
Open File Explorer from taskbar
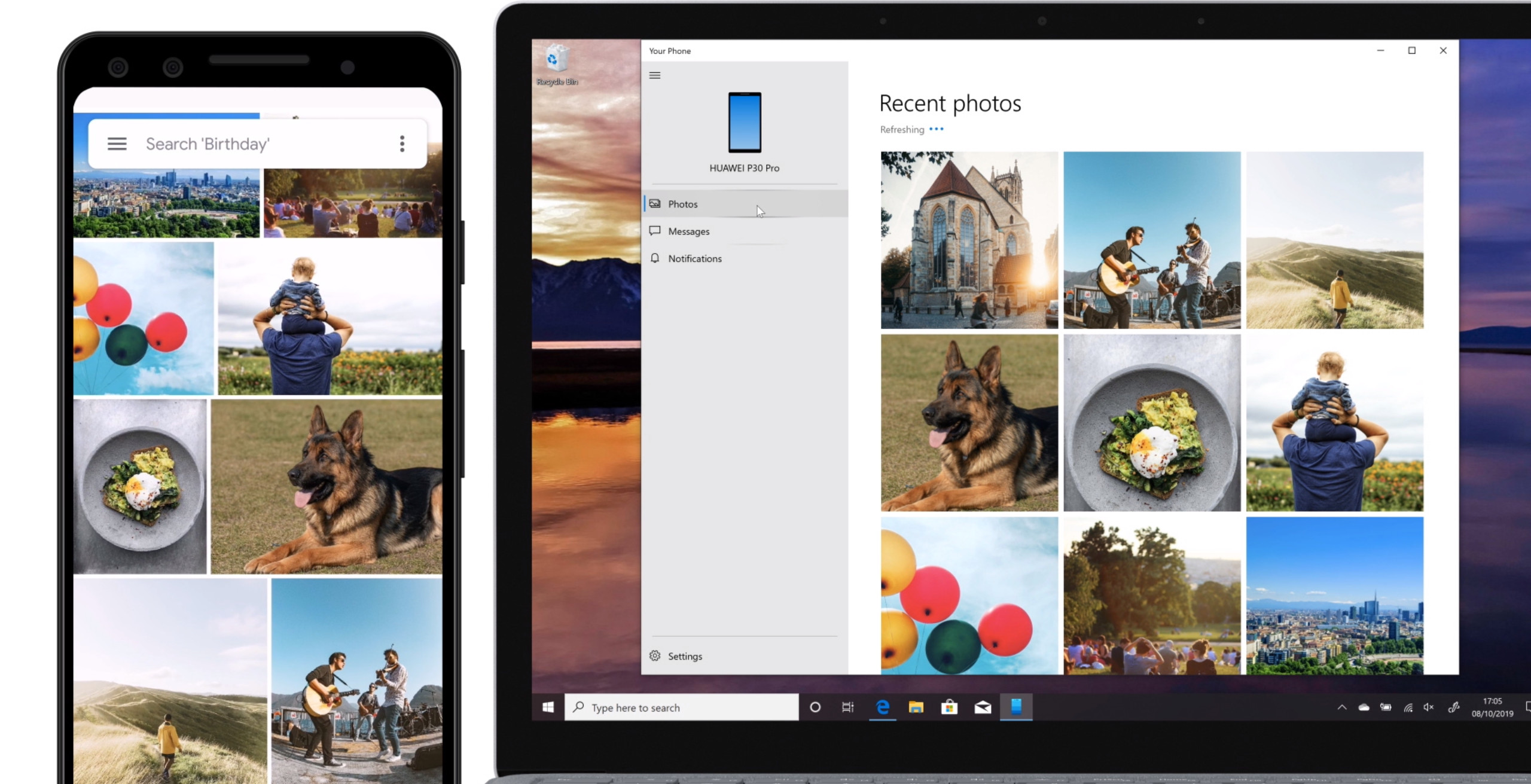coord(916,707)
